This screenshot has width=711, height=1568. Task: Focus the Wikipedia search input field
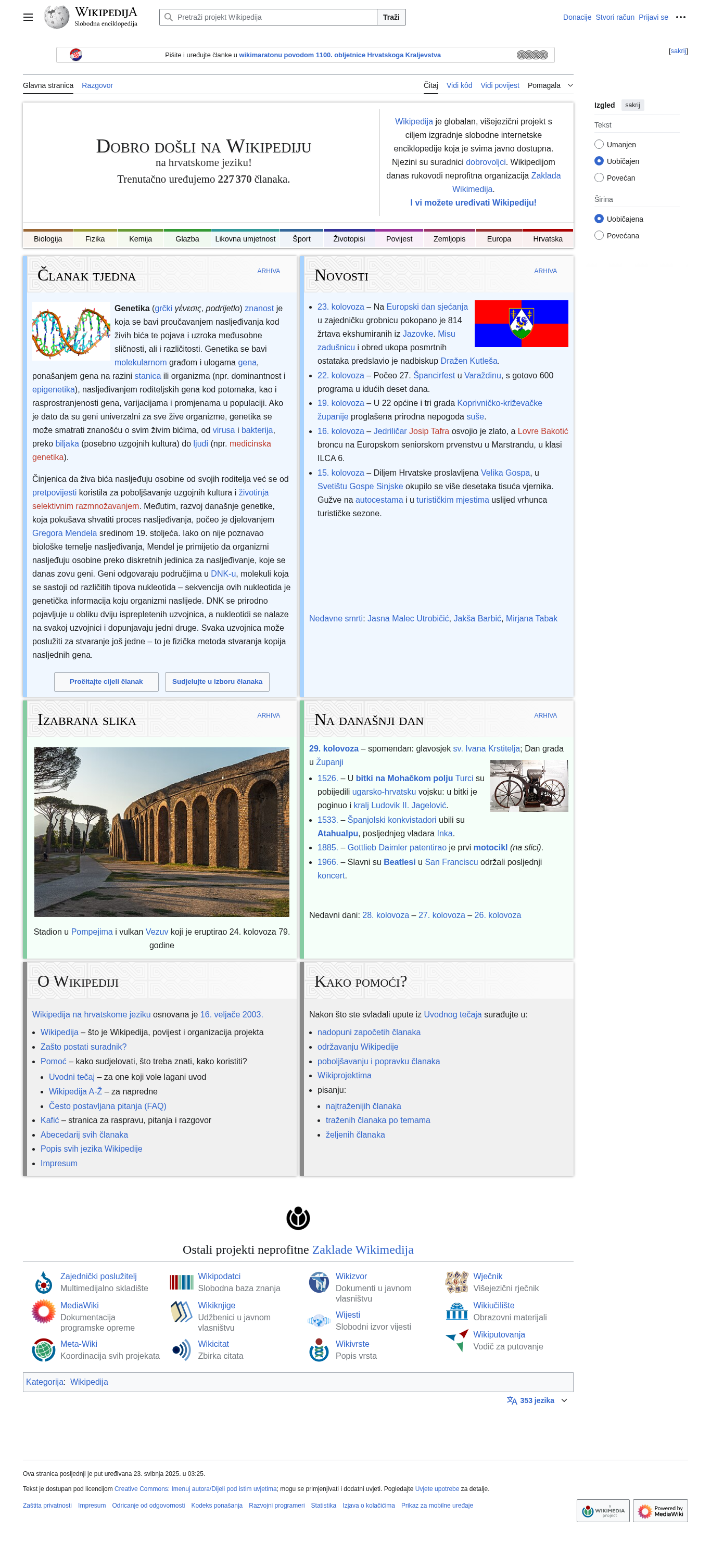268,17
